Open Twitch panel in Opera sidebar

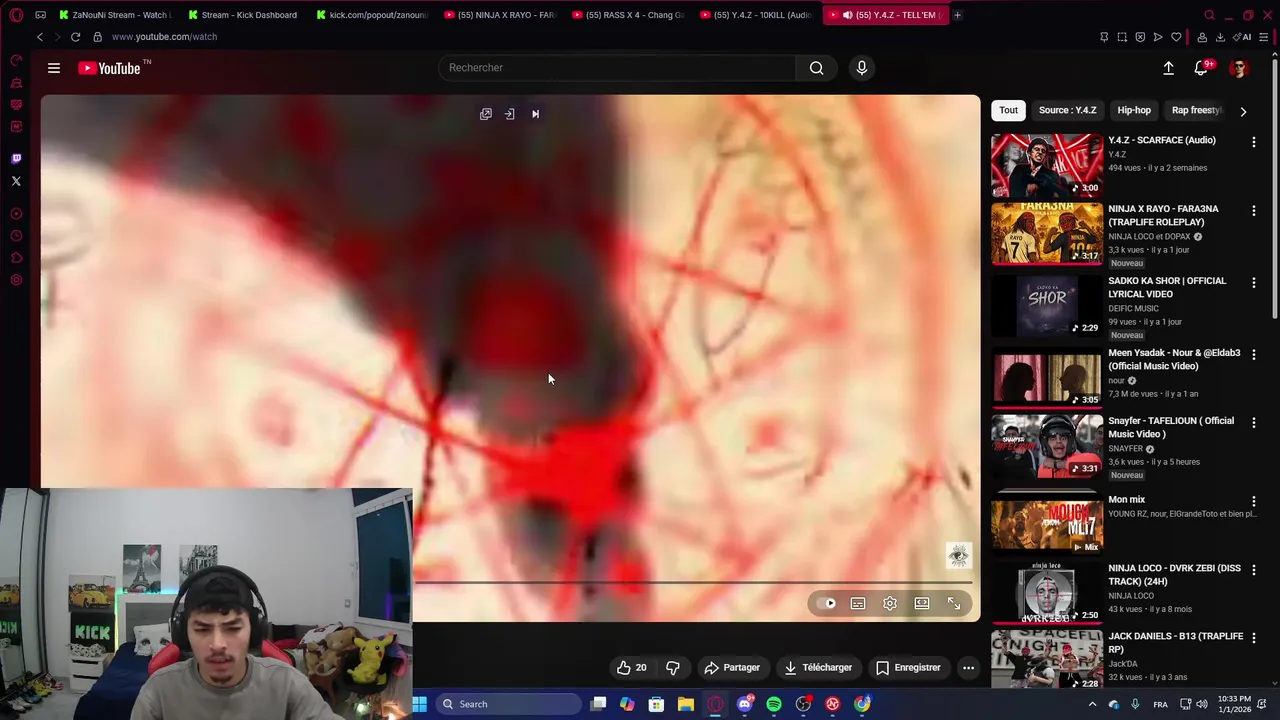point(16,159)
